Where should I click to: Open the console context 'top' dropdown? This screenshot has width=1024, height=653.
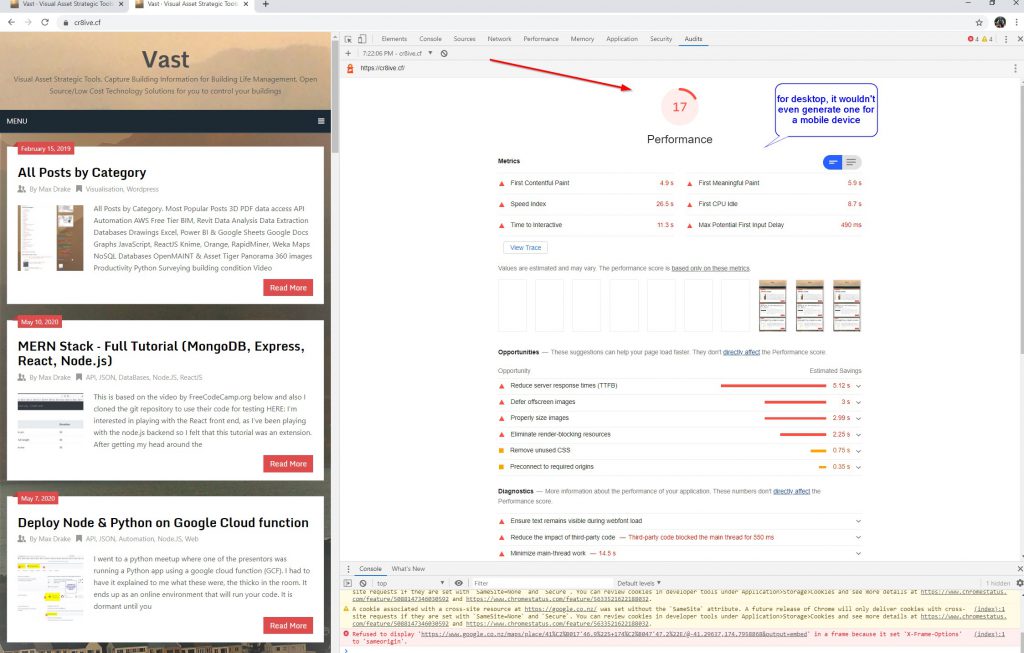(x=409, y=582)
